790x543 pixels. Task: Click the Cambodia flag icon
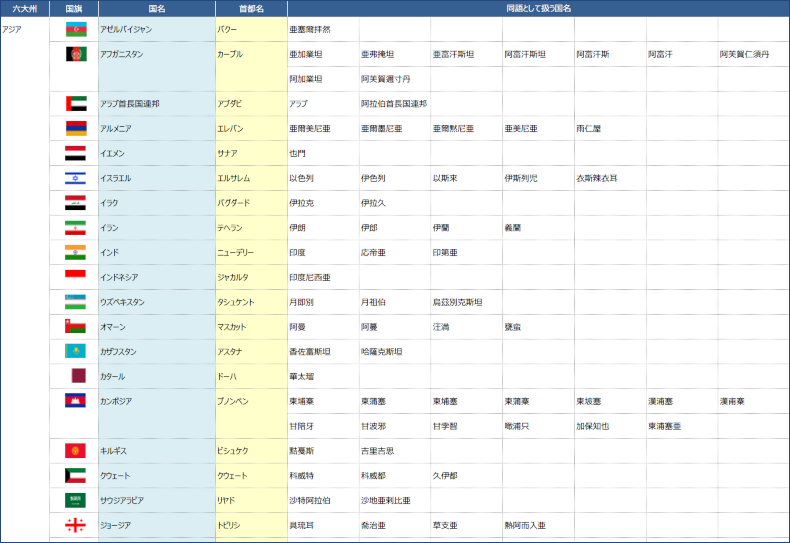pos(75,401)
